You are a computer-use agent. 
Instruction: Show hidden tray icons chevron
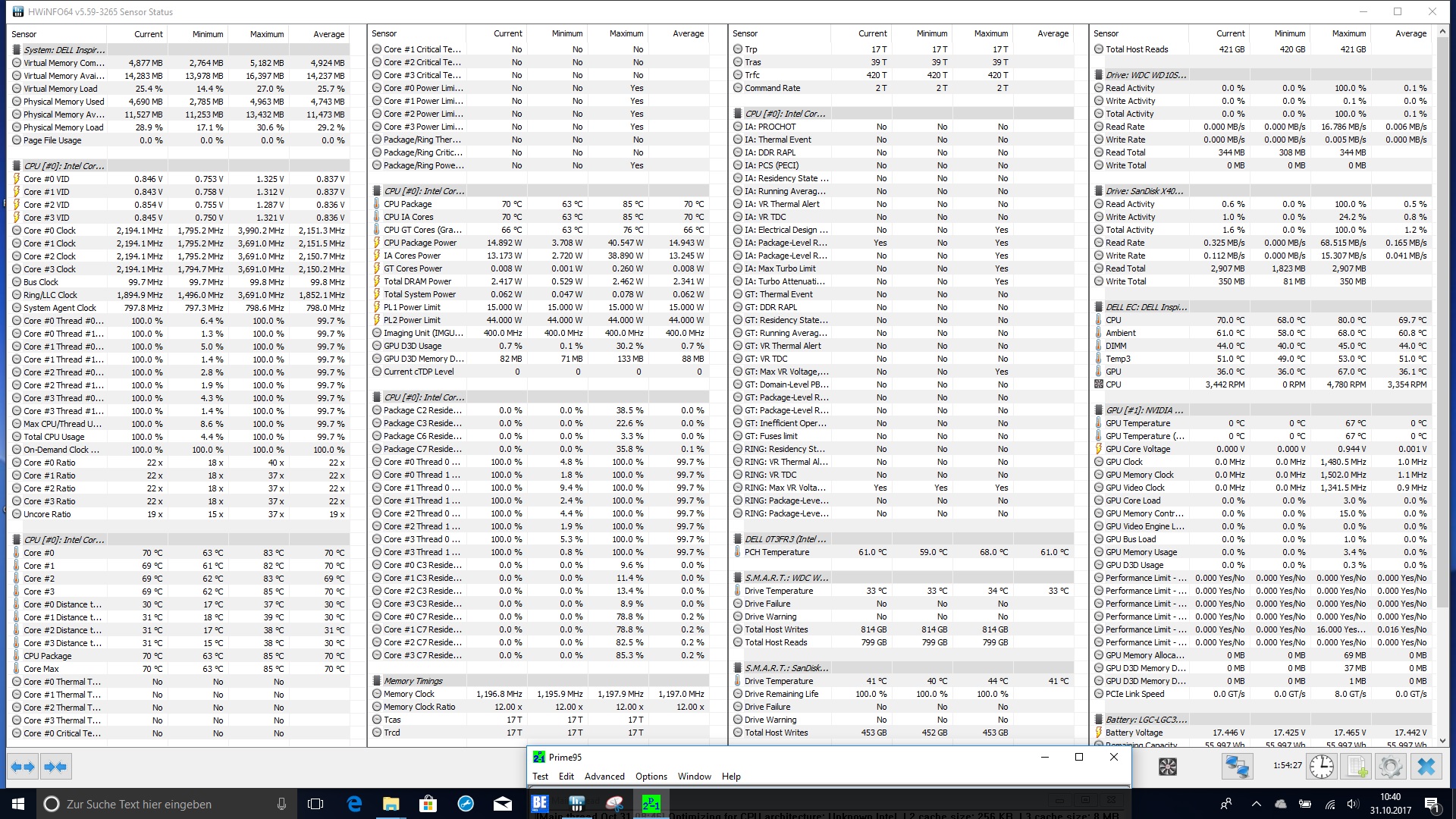pyautogui.click(x=1257, y=804)
